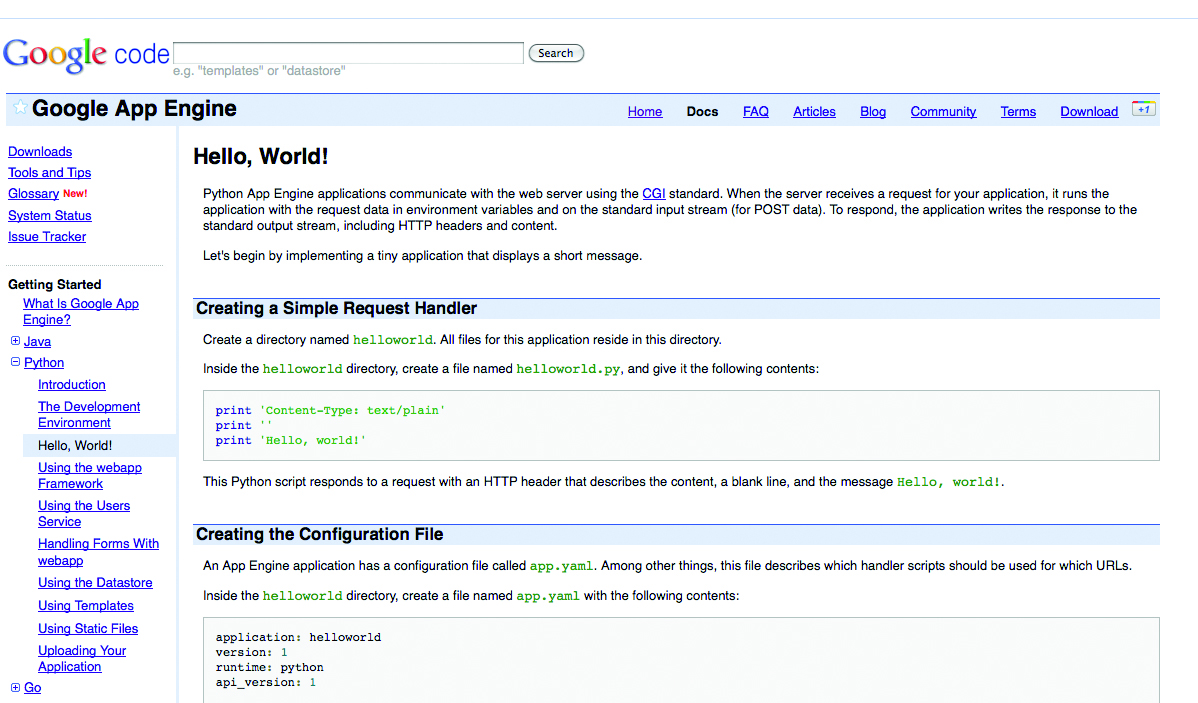Viewport: 1198px width, 703px height.
Task: Follow the CGI standard link
Action: (653, 194)
